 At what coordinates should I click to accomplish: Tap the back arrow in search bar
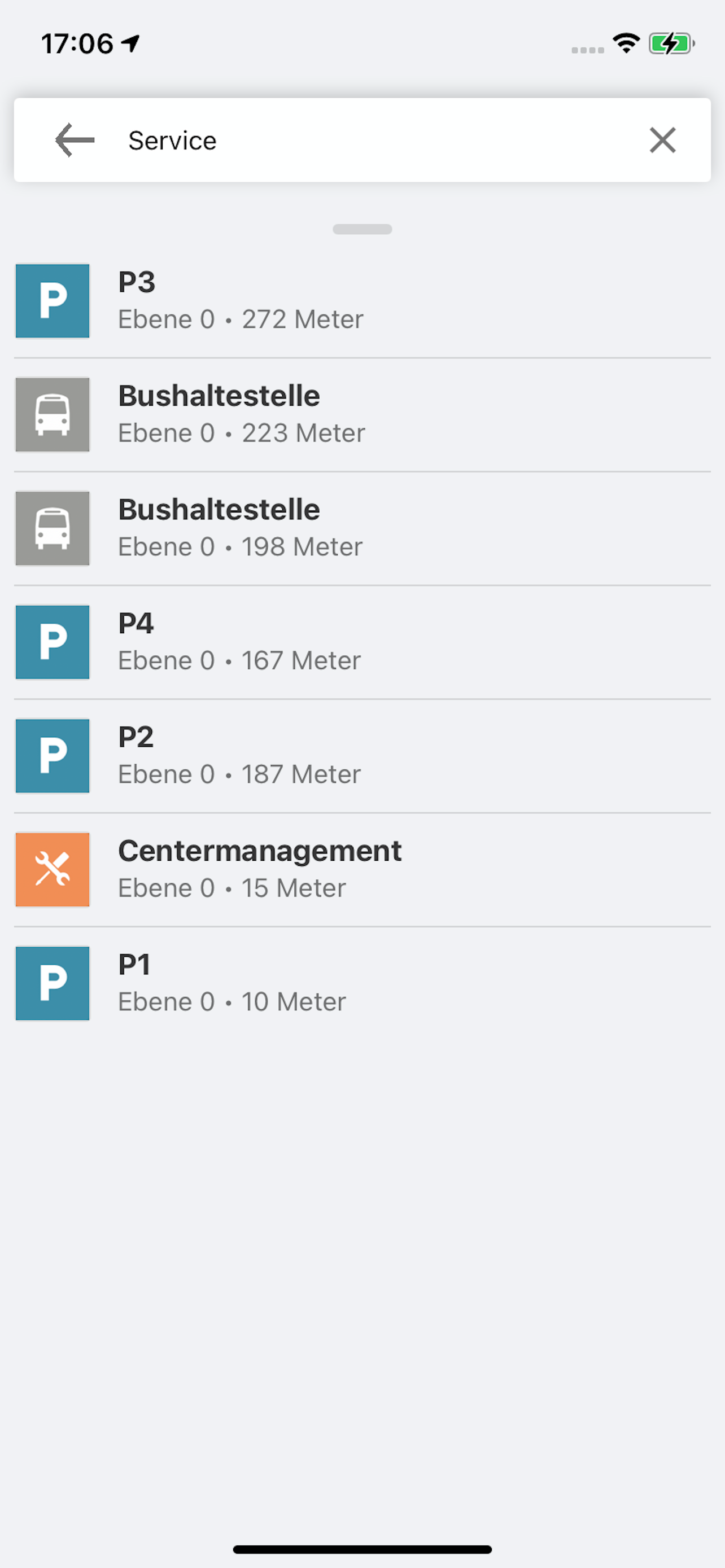75,140
